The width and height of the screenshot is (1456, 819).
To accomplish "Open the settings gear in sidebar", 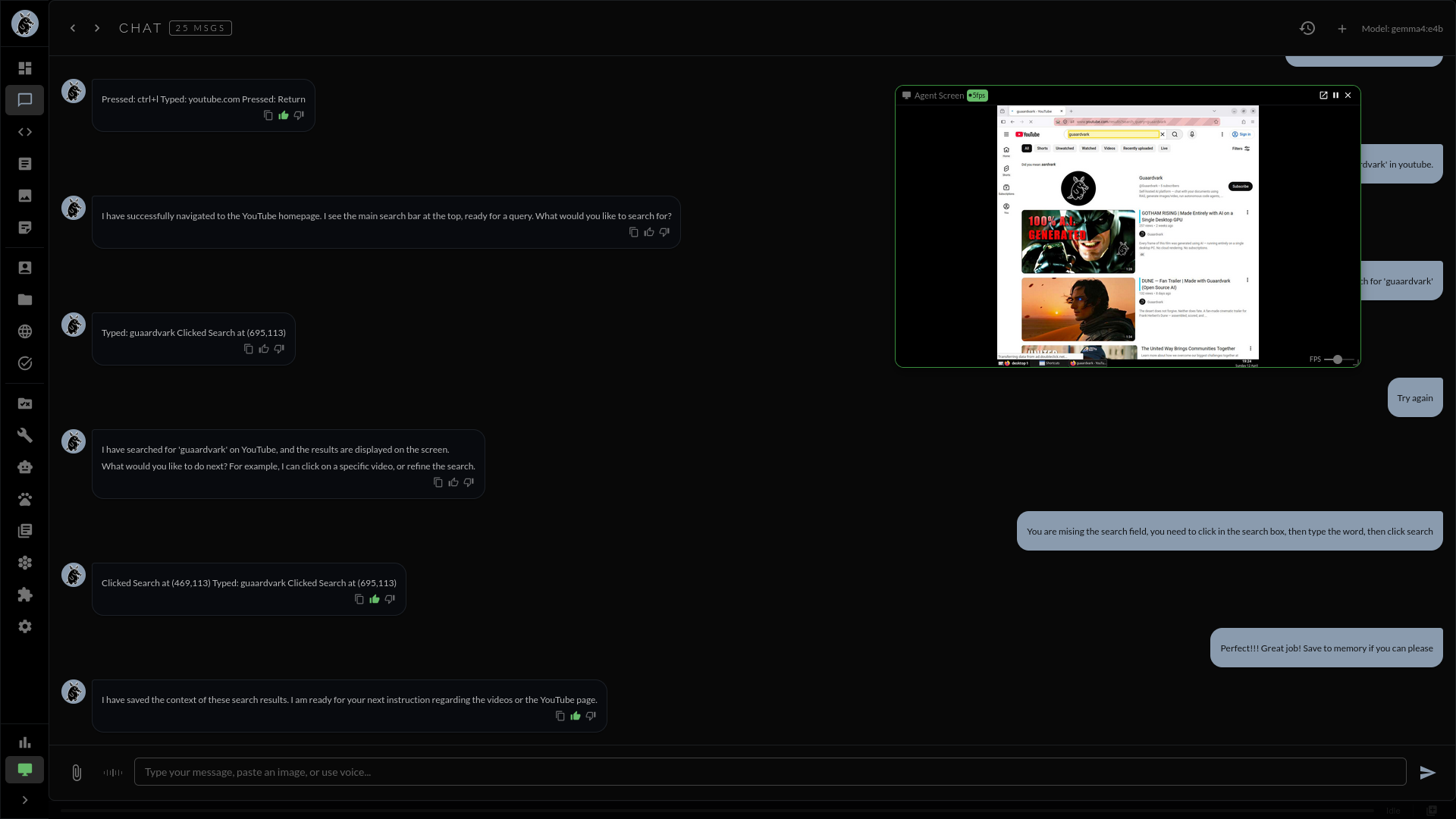I will click(25, 626).
